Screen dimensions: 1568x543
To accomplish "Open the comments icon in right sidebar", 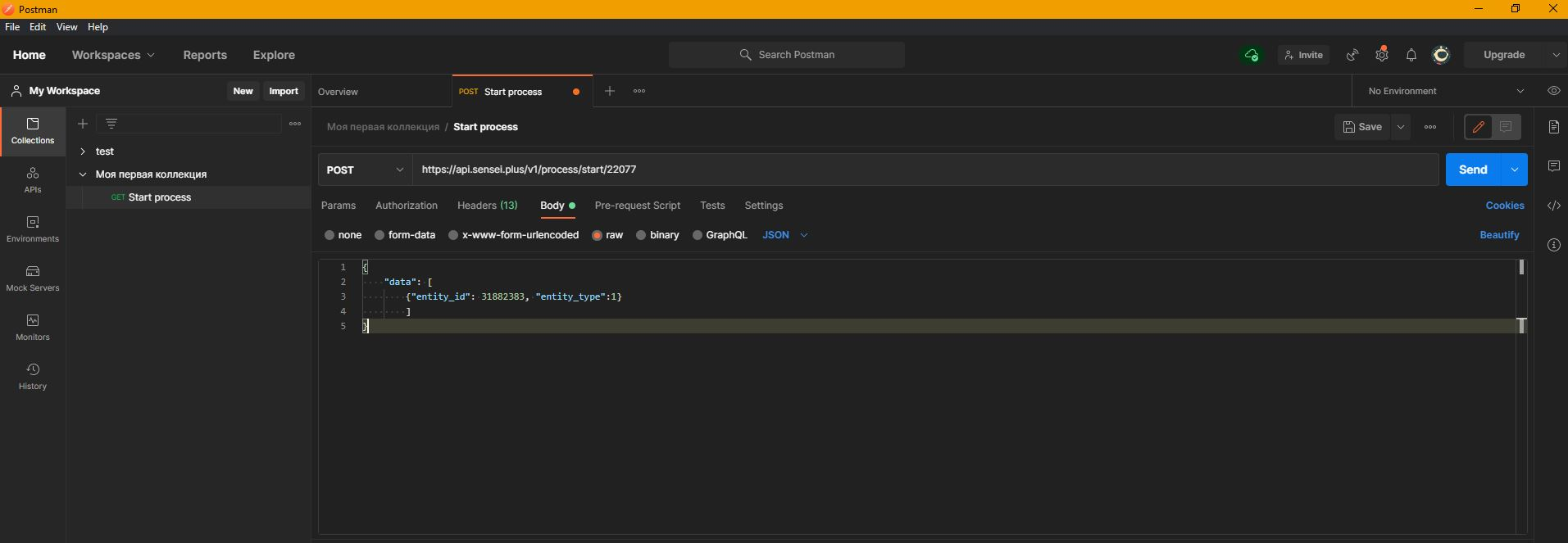I will coord(1554,166).
